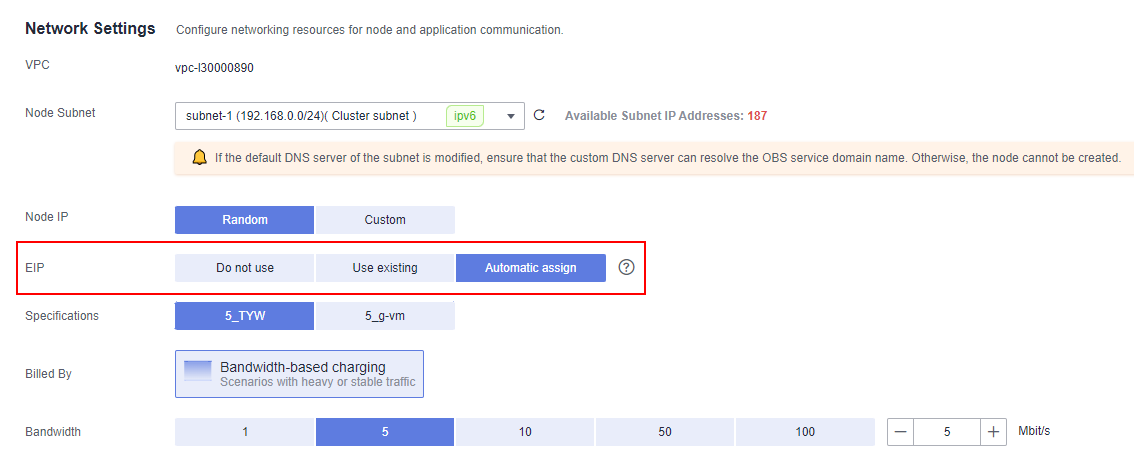Choose Use existing EIP option

tap(385, 268)
